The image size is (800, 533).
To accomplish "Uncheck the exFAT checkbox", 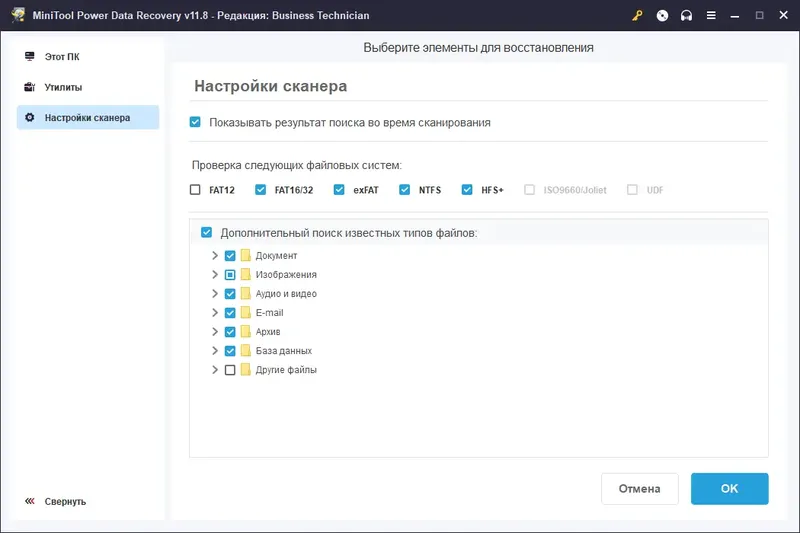I will pyautogui.click(x=339, y=190).
